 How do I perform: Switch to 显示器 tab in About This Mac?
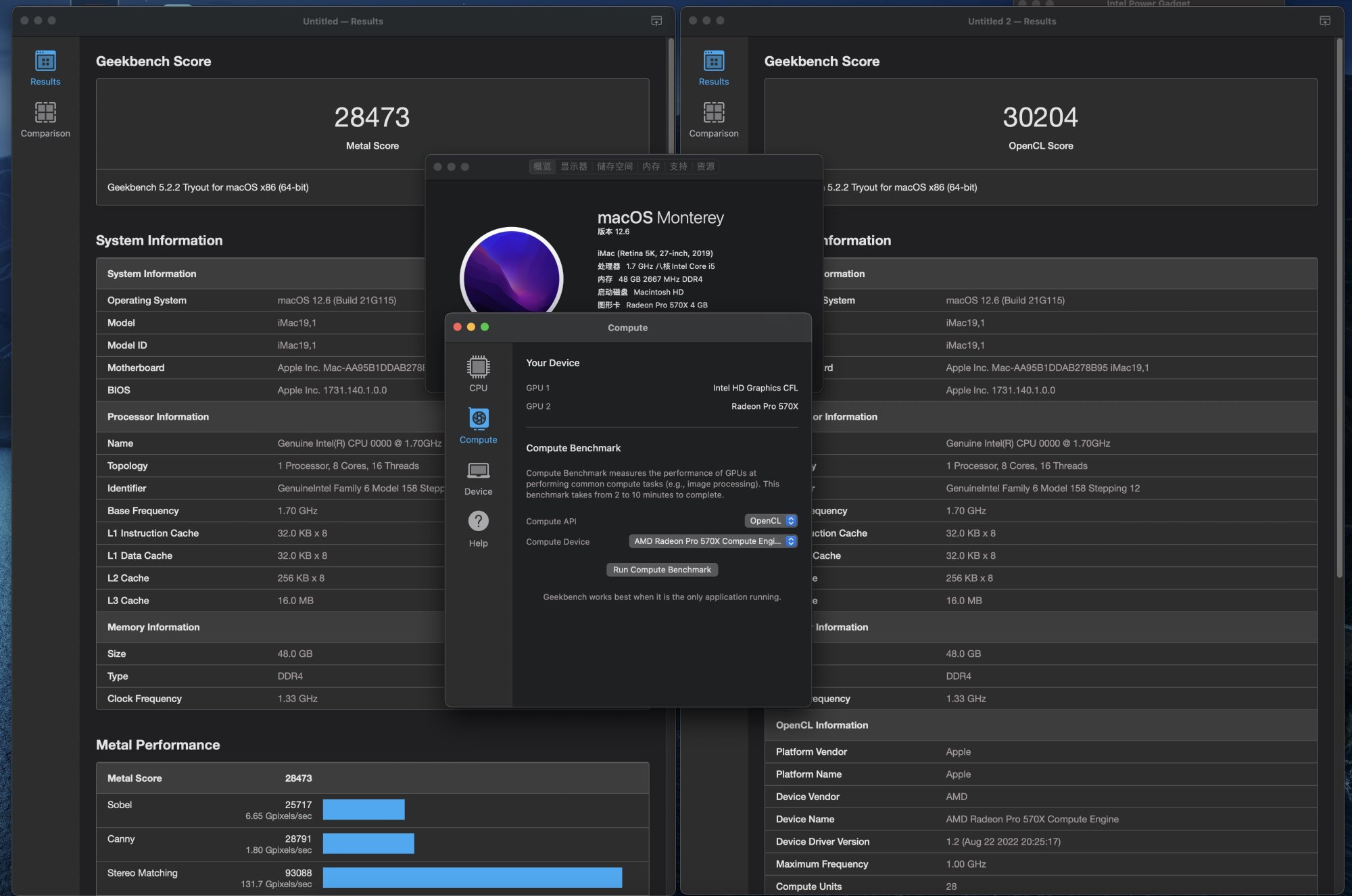tap(573, 166)
